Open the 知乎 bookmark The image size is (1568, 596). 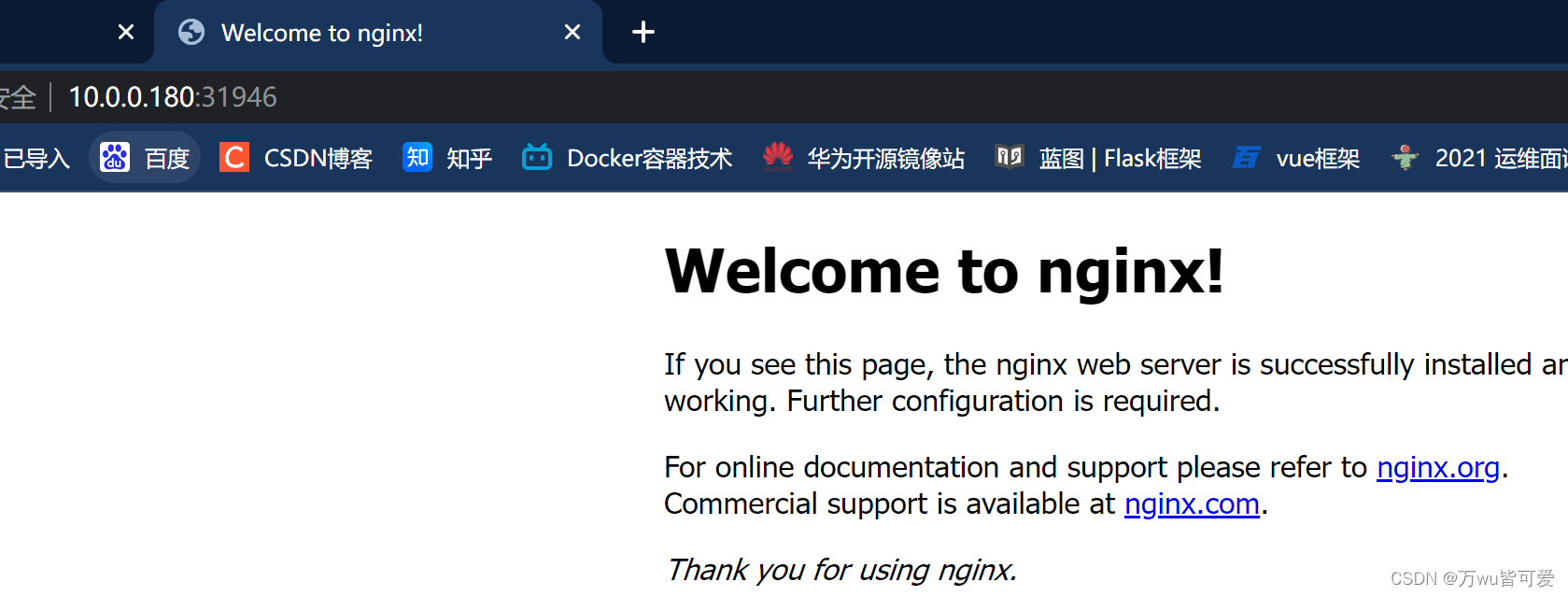point(447,158)
